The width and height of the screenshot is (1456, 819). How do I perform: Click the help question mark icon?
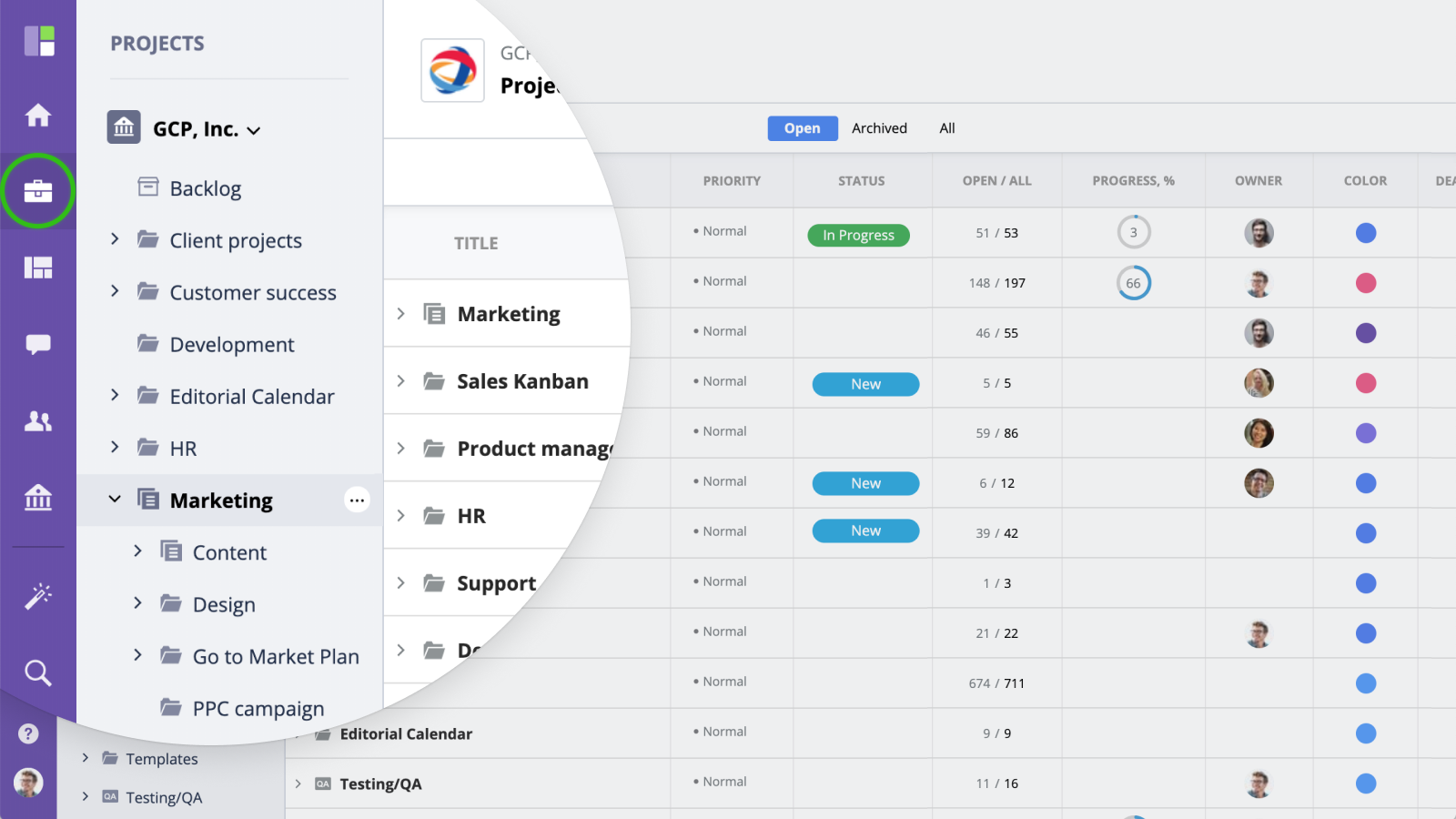(x=28, y=733)
